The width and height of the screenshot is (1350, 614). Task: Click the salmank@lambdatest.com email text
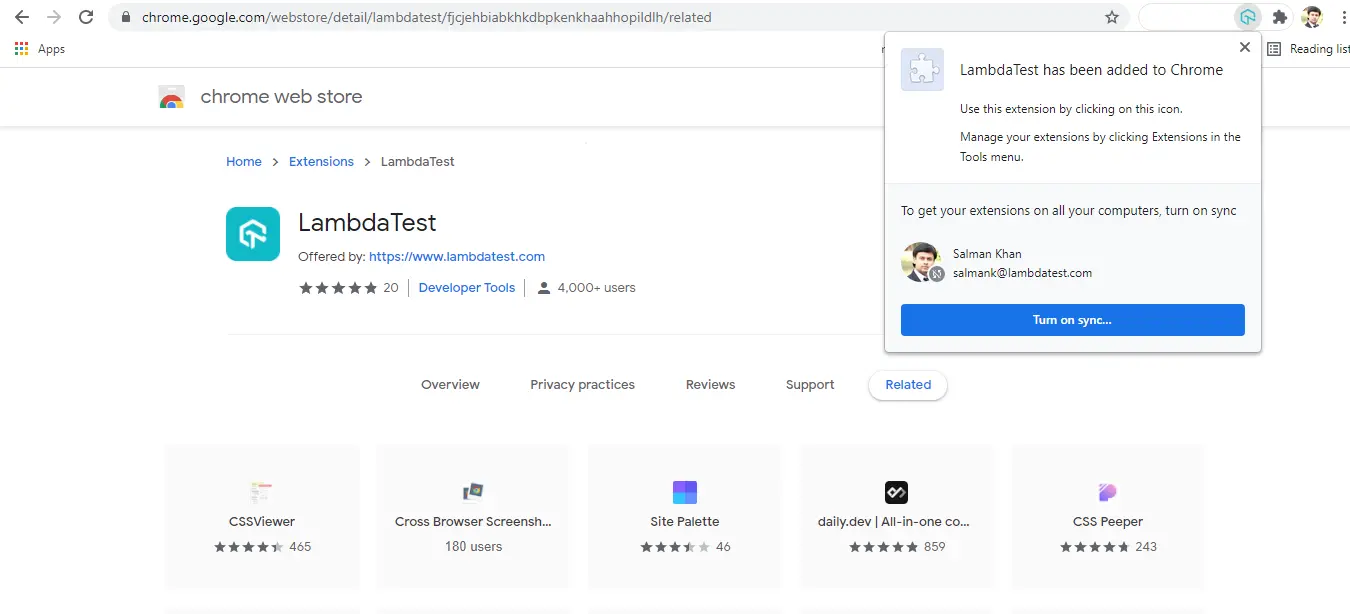(x=1022, y=273)
